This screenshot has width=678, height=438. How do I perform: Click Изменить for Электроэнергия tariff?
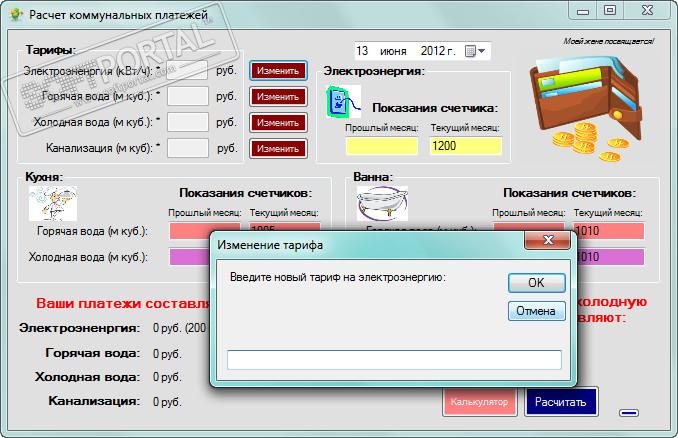pyautogui.click(x=278, y=71)
